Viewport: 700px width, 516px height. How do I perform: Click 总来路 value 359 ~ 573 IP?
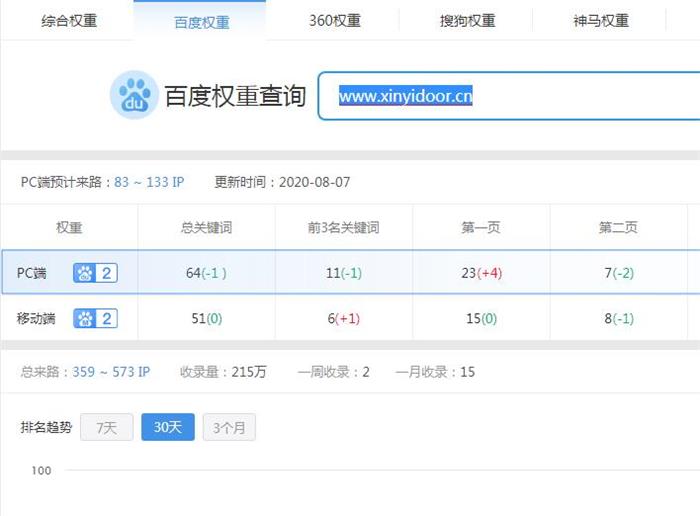click(x=111, y=372)
